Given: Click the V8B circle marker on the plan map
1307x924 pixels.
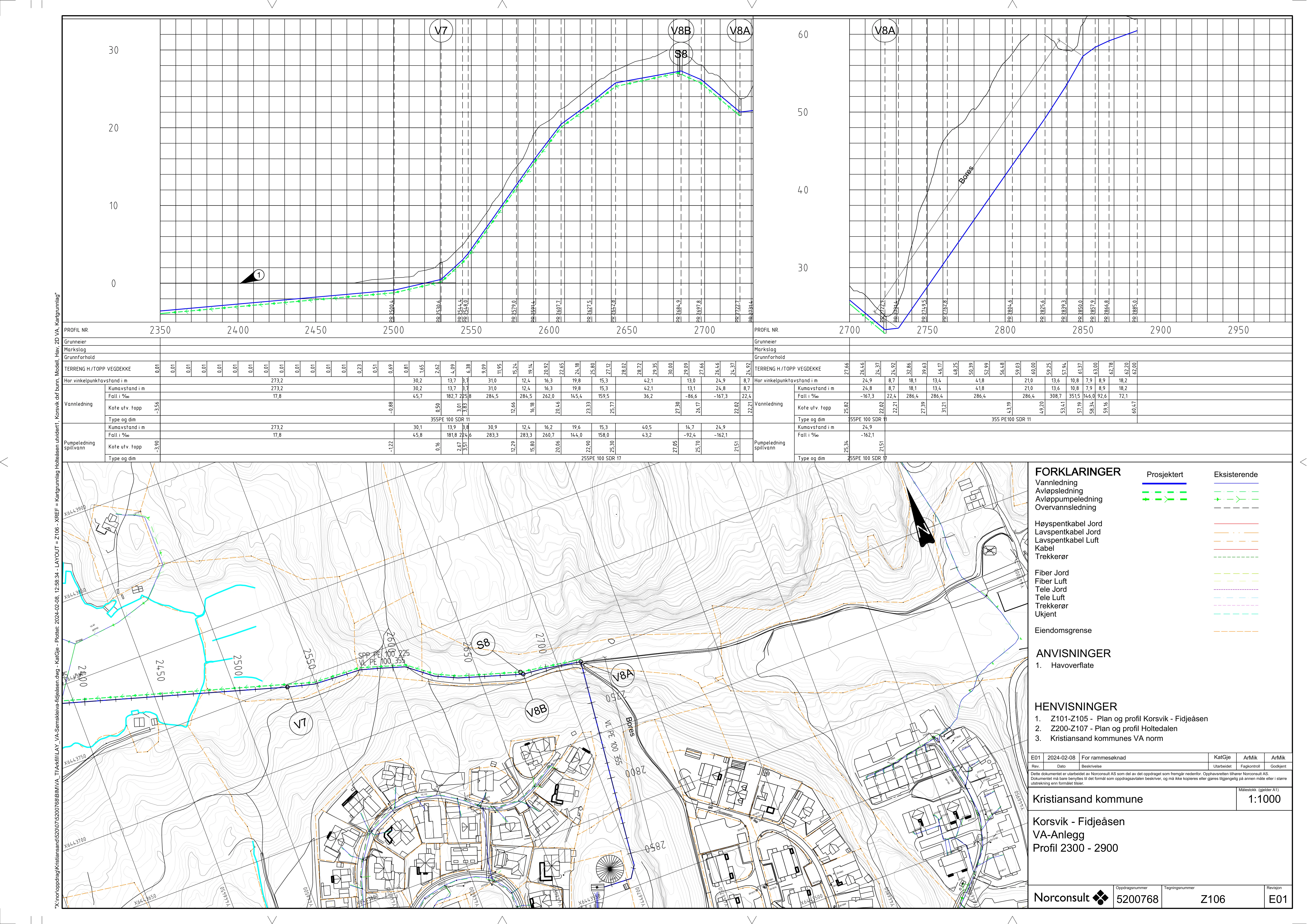Looking at the screenshot, I should (536, 711).
